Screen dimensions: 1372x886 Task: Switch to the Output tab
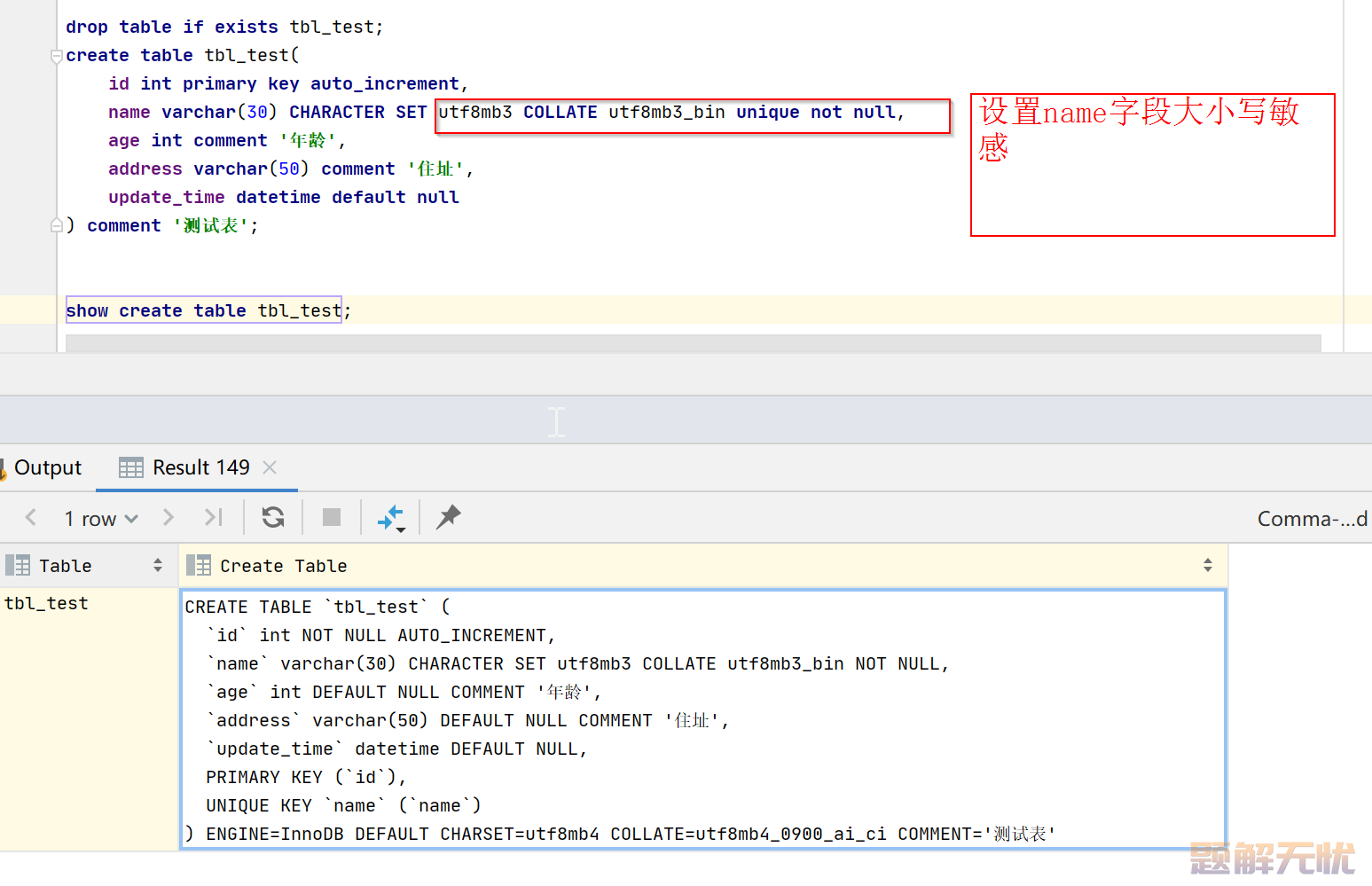coord(47,467)
